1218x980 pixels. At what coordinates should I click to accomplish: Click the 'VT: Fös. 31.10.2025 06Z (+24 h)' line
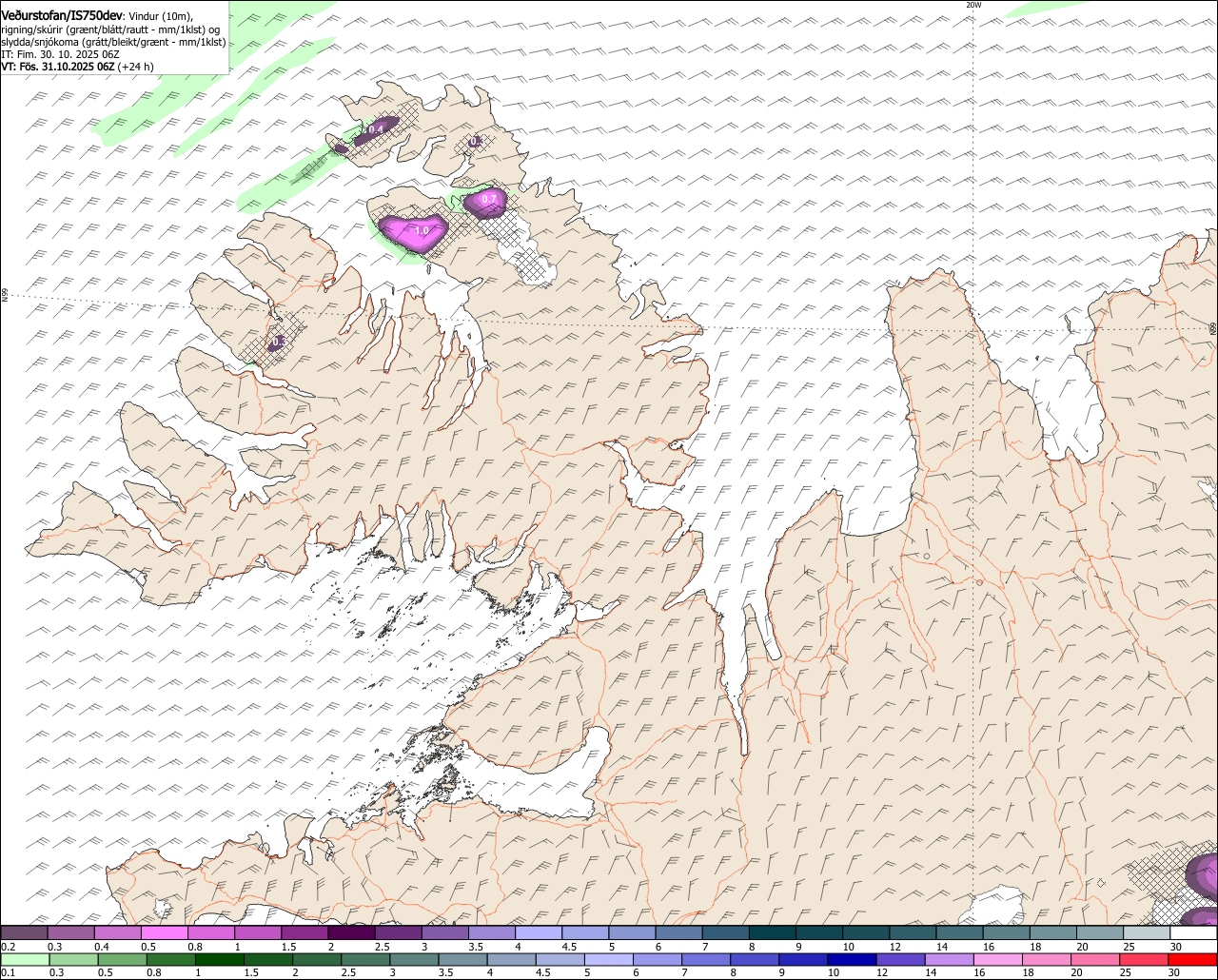tap(78, 67)
